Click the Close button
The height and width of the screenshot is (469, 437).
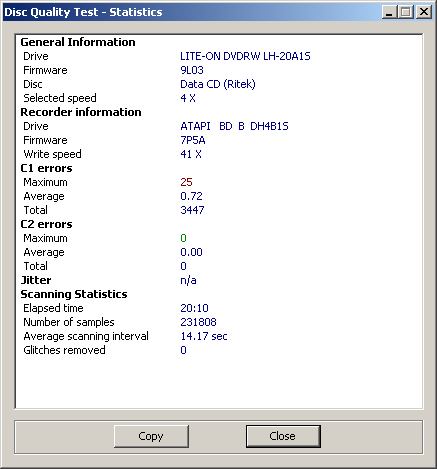point(283,436)
